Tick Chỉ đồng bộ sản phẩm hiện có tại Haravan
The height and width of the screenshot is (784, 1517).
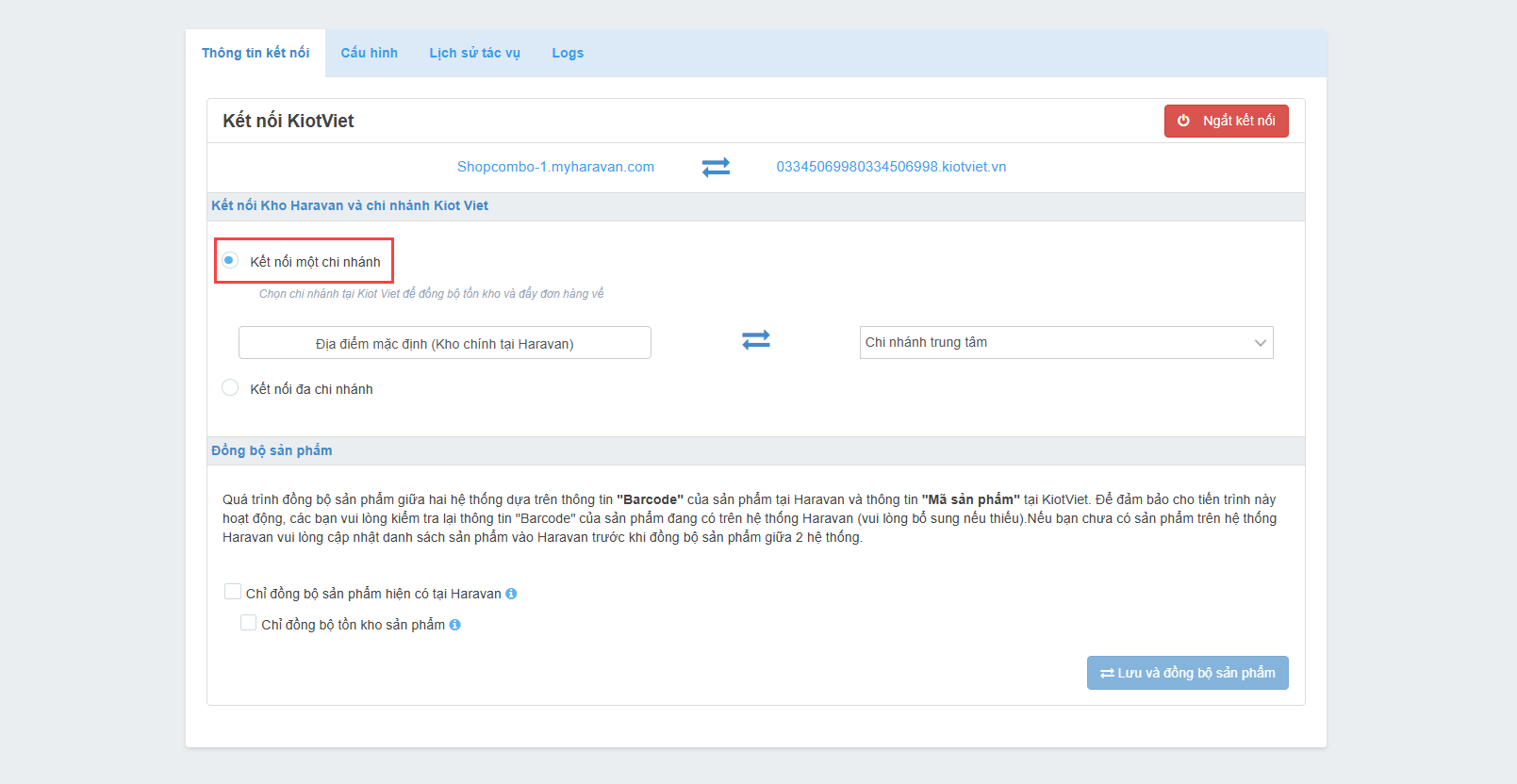[233, 592]
